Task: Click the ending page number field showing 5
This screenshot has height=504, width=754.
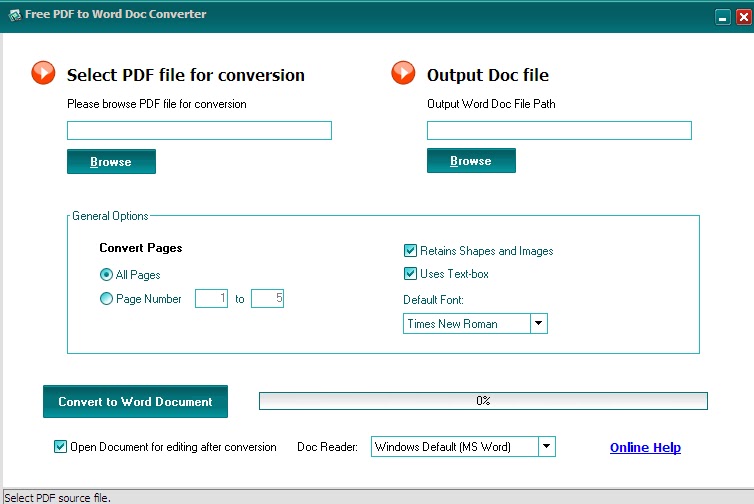Action: coord(267,299)
